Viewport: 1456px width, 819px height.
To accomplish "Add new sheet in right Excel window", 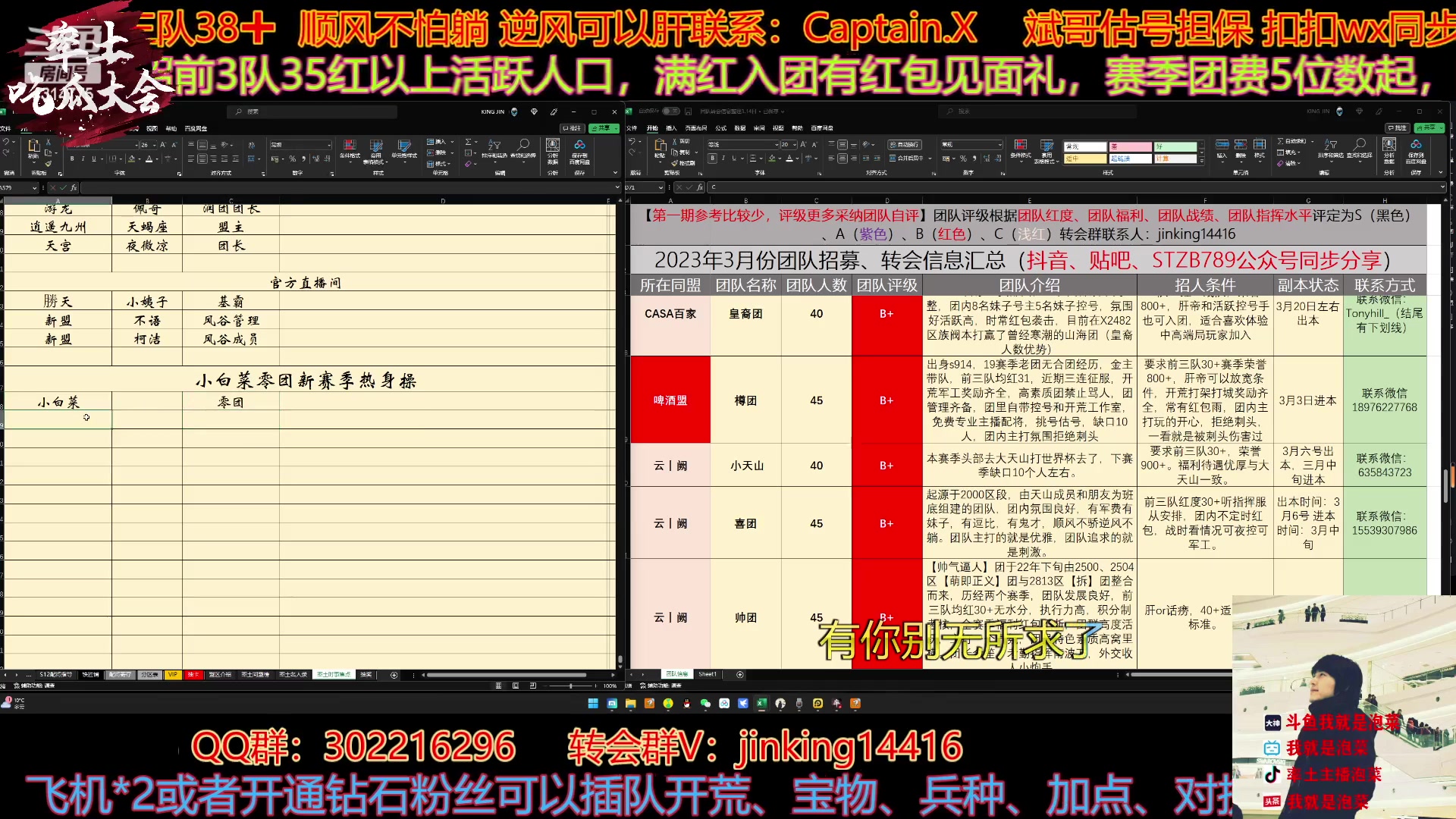I will [739, 674].
